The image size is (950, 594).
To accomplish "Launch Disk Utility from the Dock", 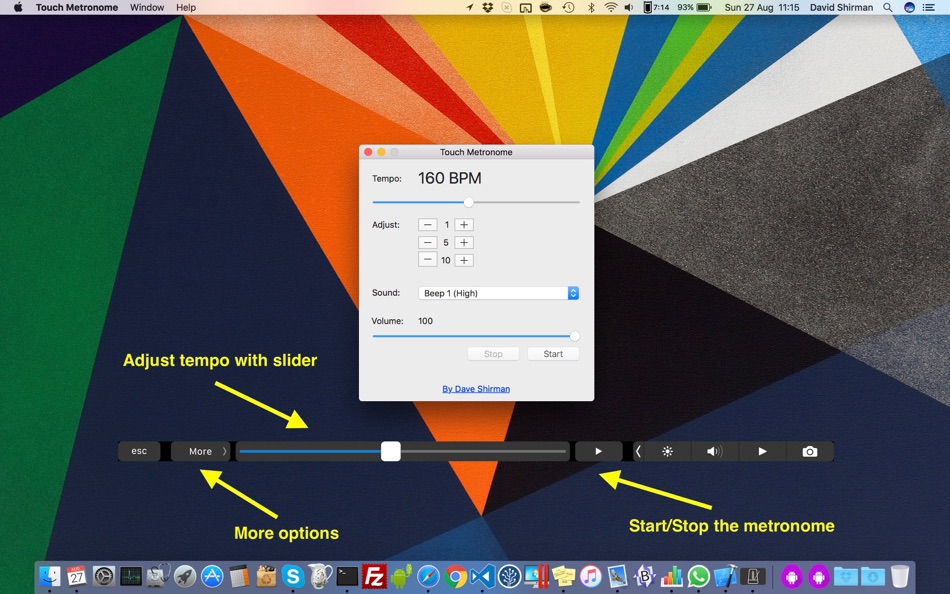I will (x=158, y=576).
